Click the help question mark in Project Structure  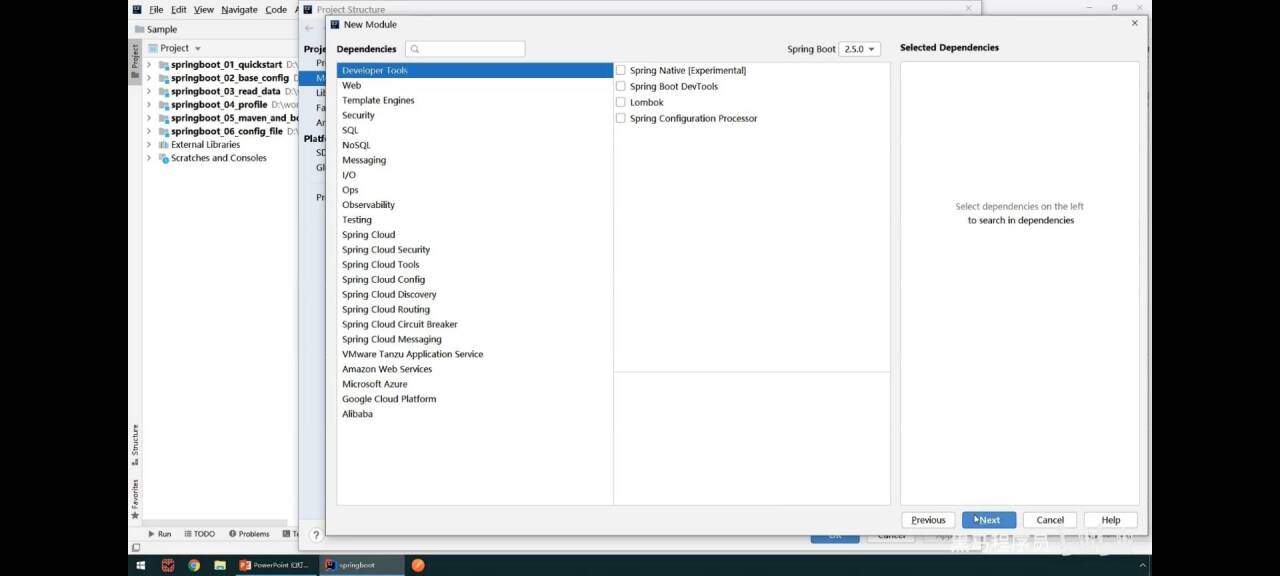pos(316,535)
